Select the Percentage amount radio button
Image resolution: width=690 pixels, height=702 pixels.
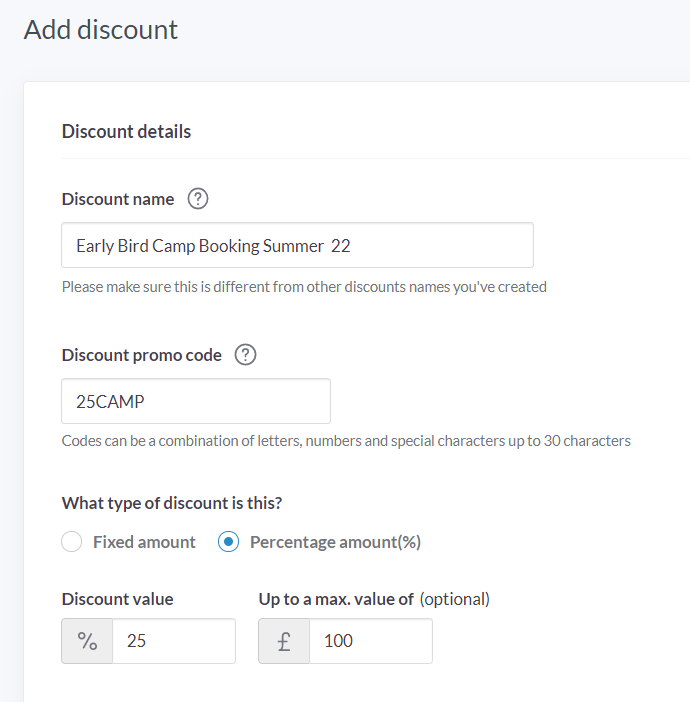click(229, 542)
